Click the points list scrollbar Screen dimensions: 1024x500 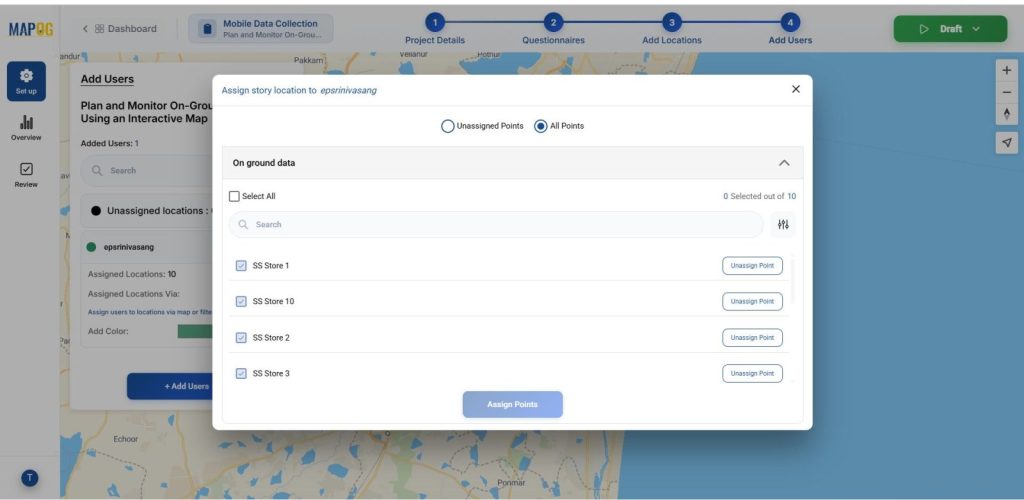793,282
